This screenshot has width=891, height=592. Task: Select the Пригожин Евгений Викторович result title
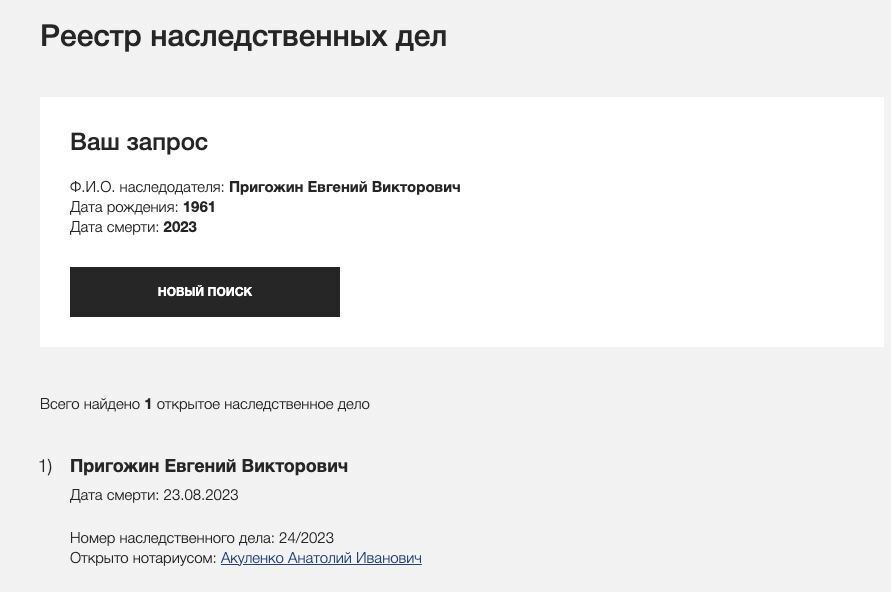pos(209,466)
